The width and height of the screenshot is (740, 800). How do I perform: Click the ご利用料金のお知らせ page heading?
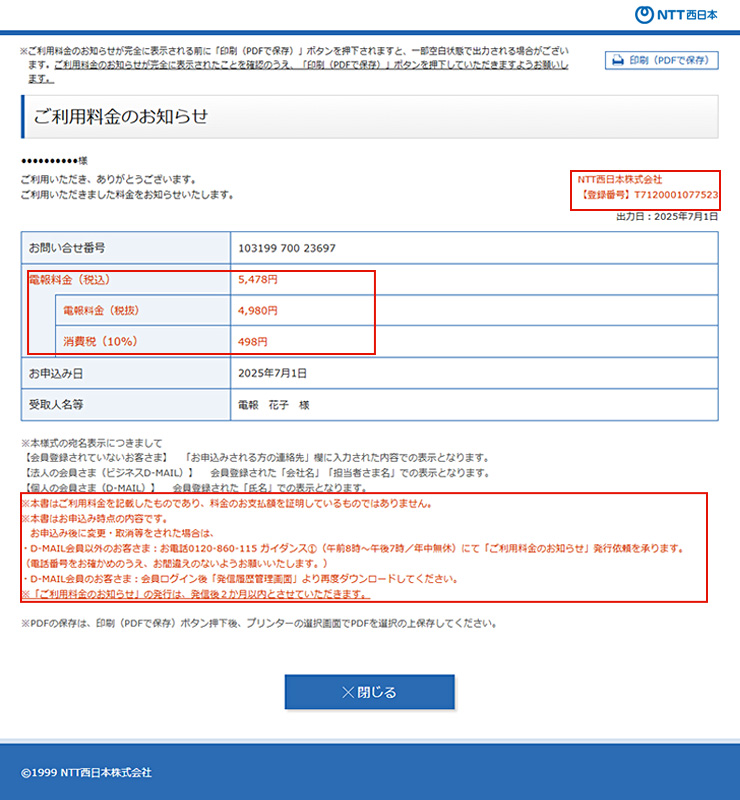[x=121, y=116]
